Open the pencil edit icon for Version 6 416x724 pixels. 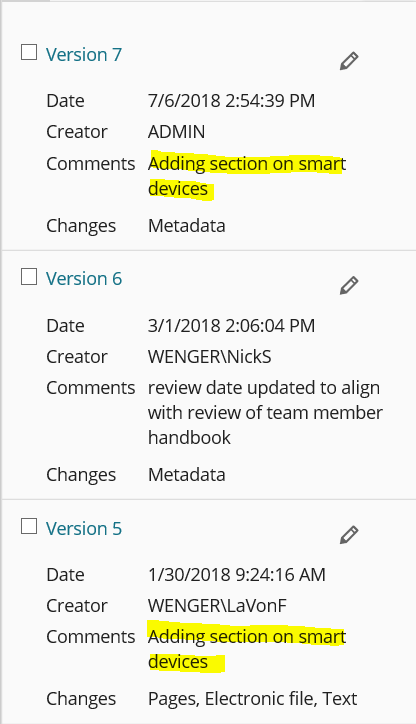point(349,285)
